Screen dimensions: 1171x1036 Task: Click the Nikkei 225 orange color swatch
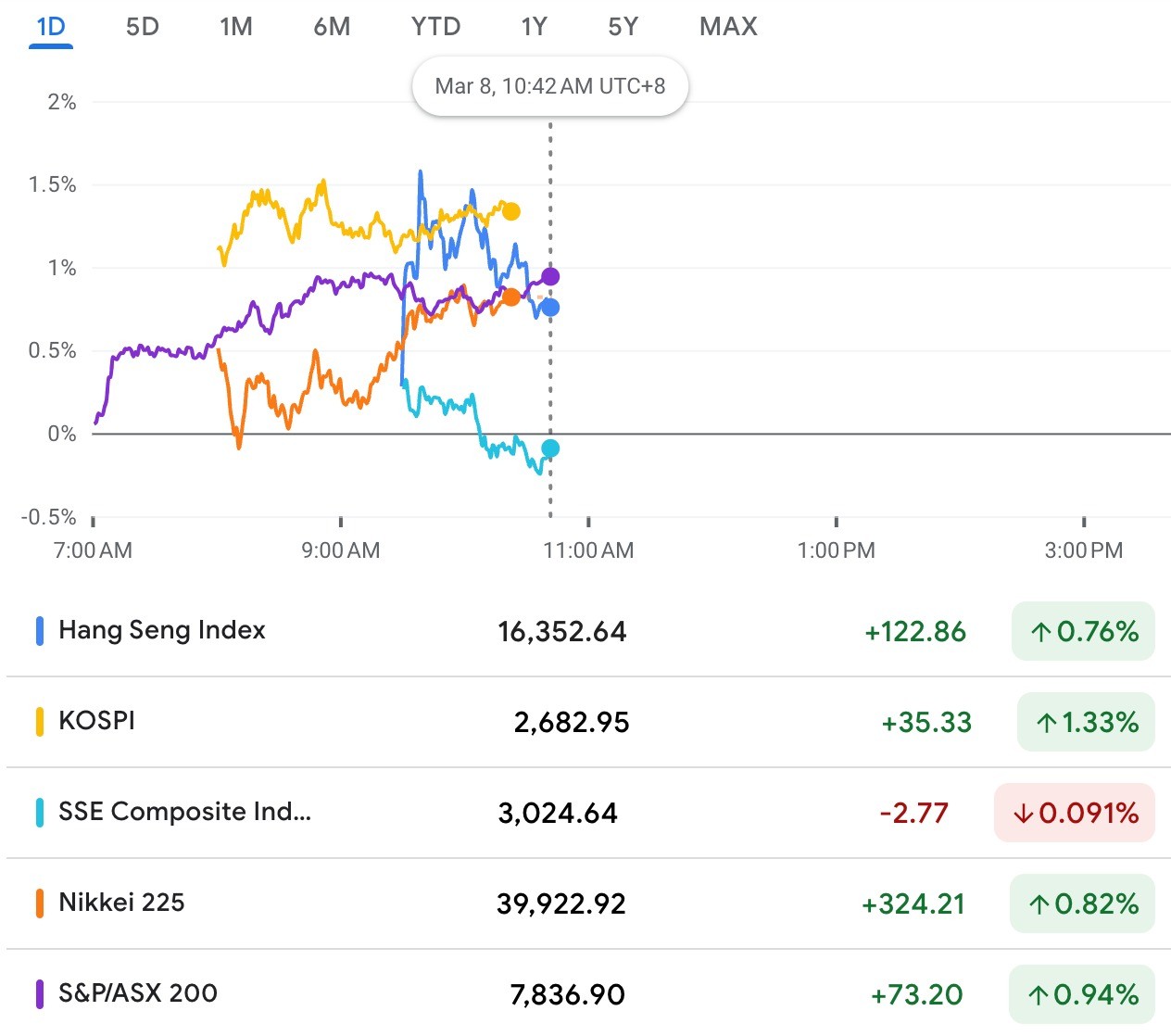tap(40, 903)
